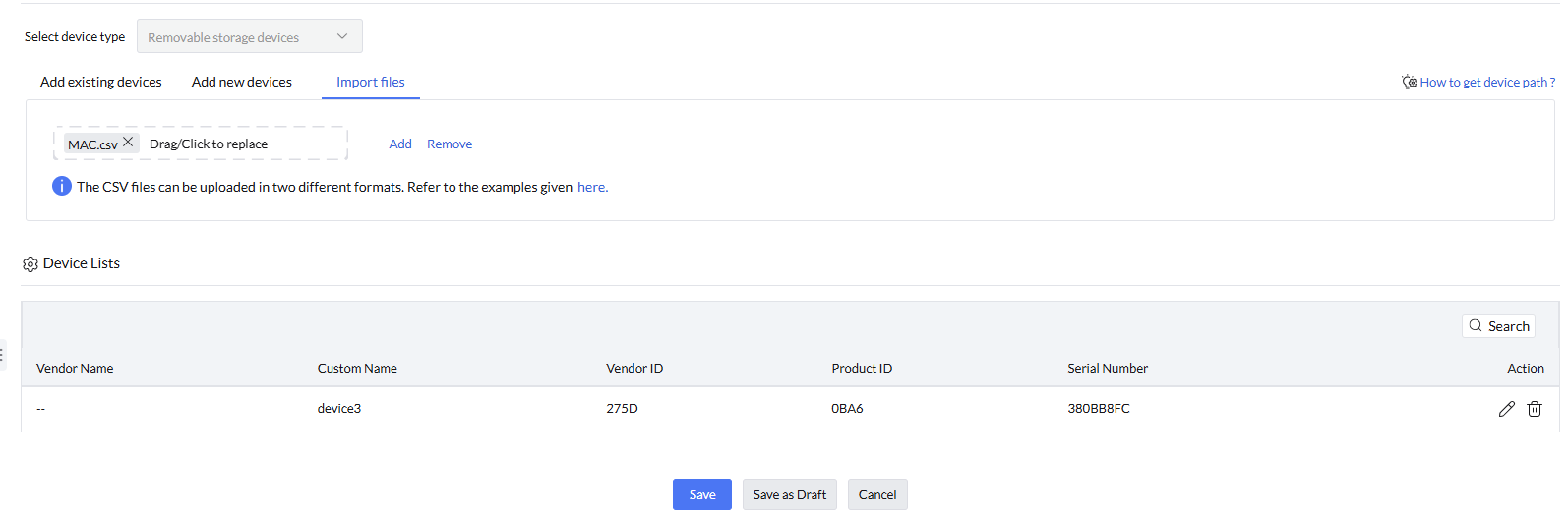Screen dimensions: 1568x519
Task: Open the Add new devices tab
Action: coord(242,83)
